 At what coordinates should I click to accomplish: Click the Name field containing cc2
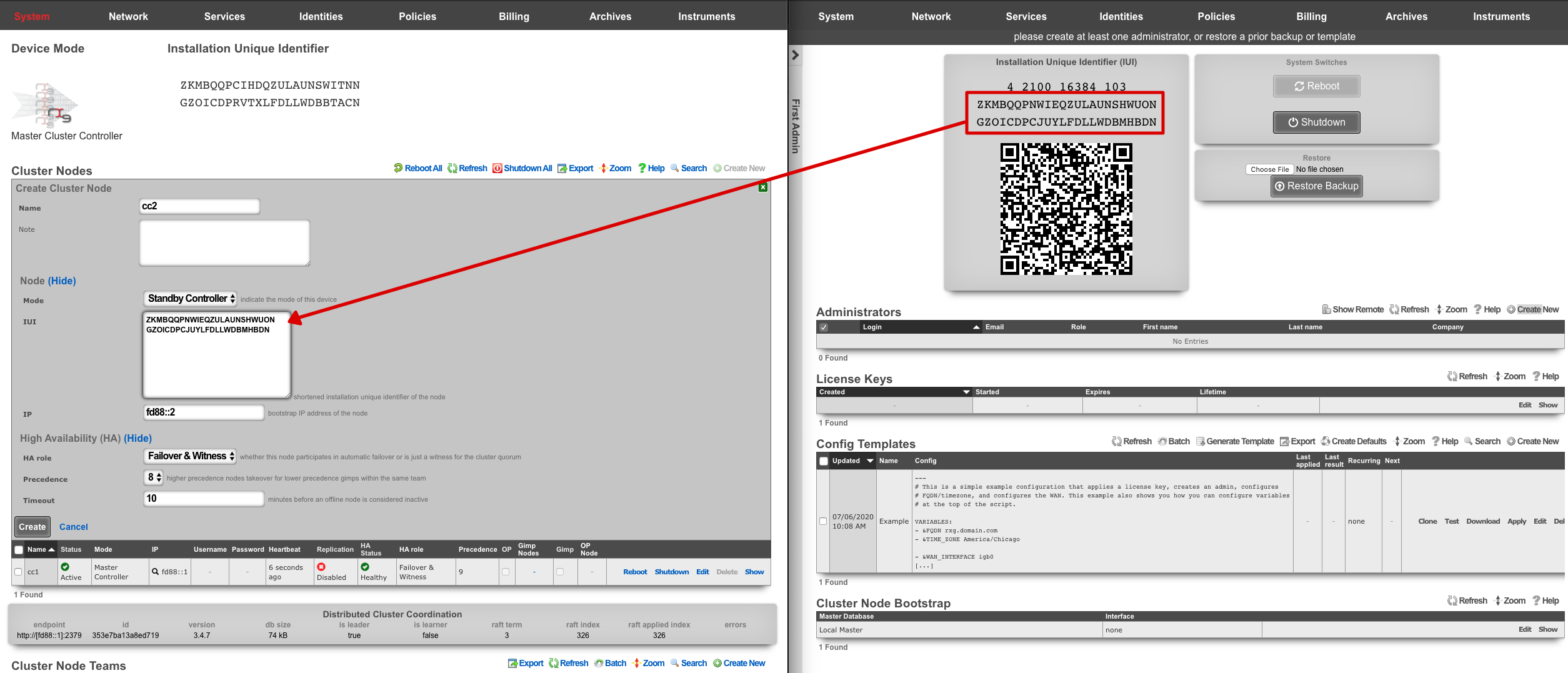[199, 206]
